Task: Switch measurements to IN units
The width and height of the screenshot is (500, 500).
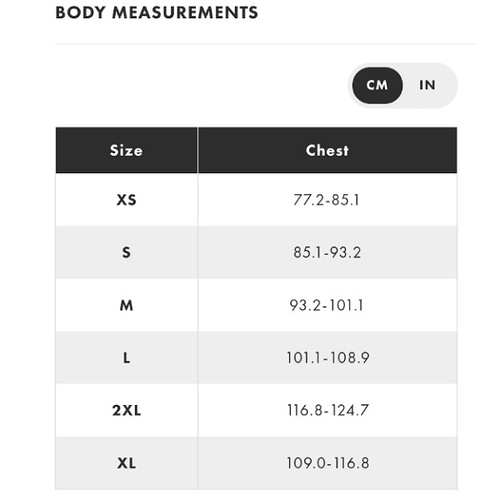Action: [x=427, y=85]
